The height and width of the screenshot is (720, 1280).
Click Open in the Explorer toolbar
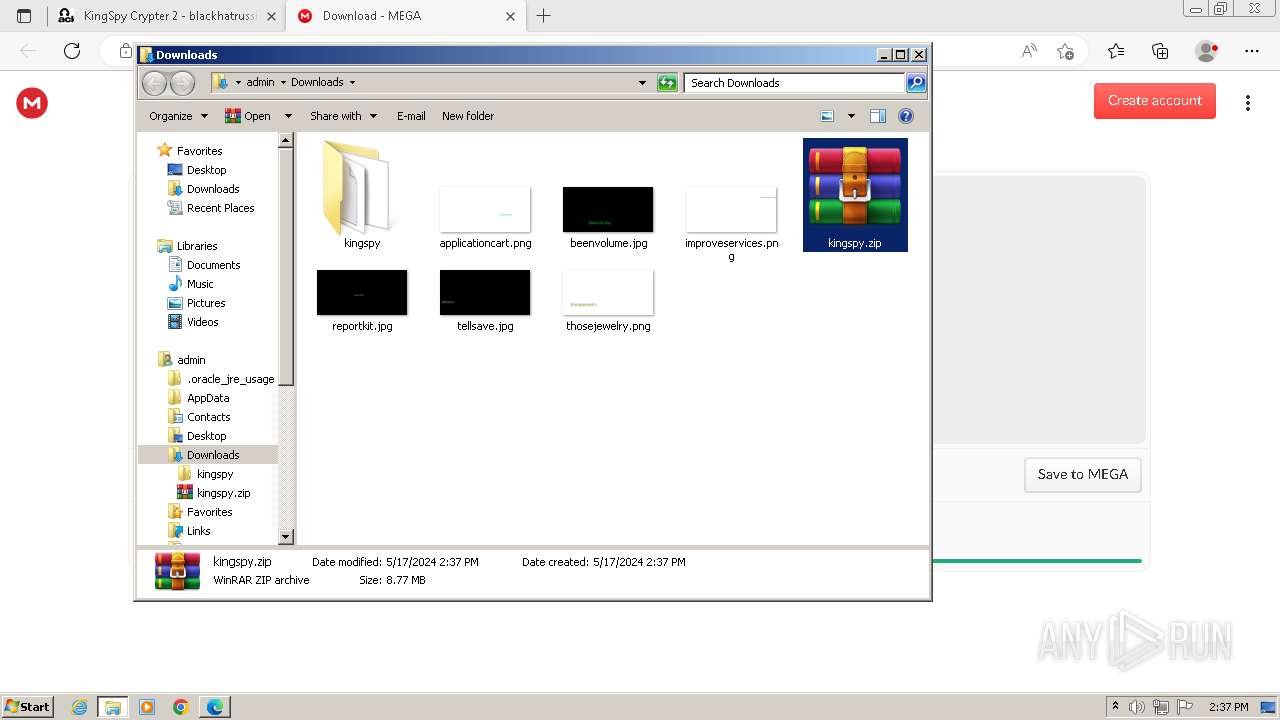pyautogui.click(x=249, y=116)
